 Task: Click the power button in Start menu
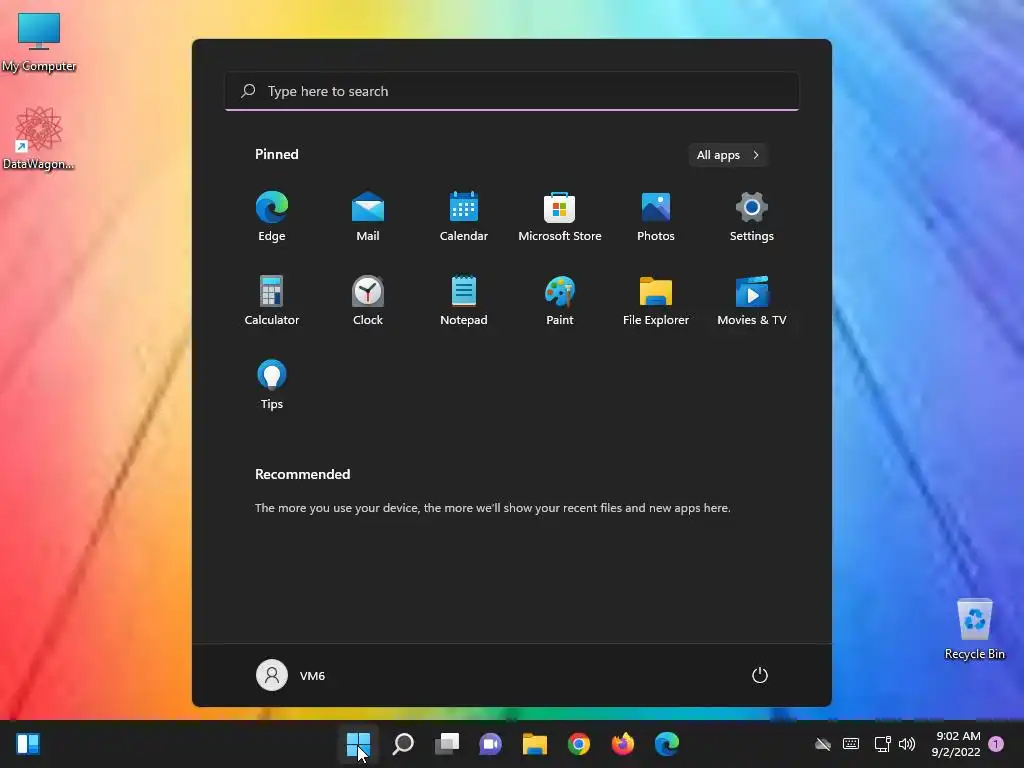pos(760,675)
